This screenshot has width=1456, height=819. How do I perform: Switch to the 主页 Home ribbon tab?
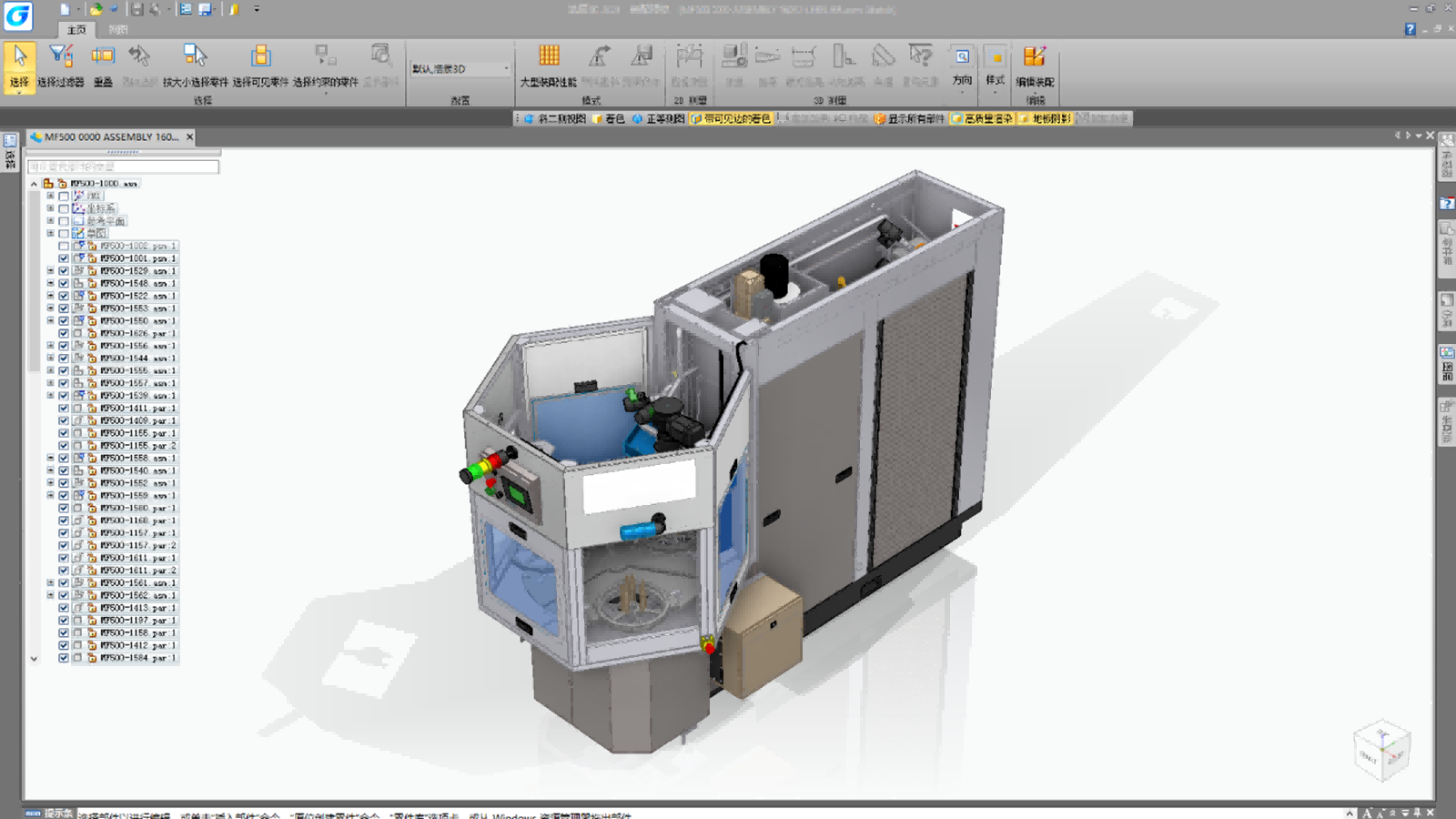coord(76,30)
